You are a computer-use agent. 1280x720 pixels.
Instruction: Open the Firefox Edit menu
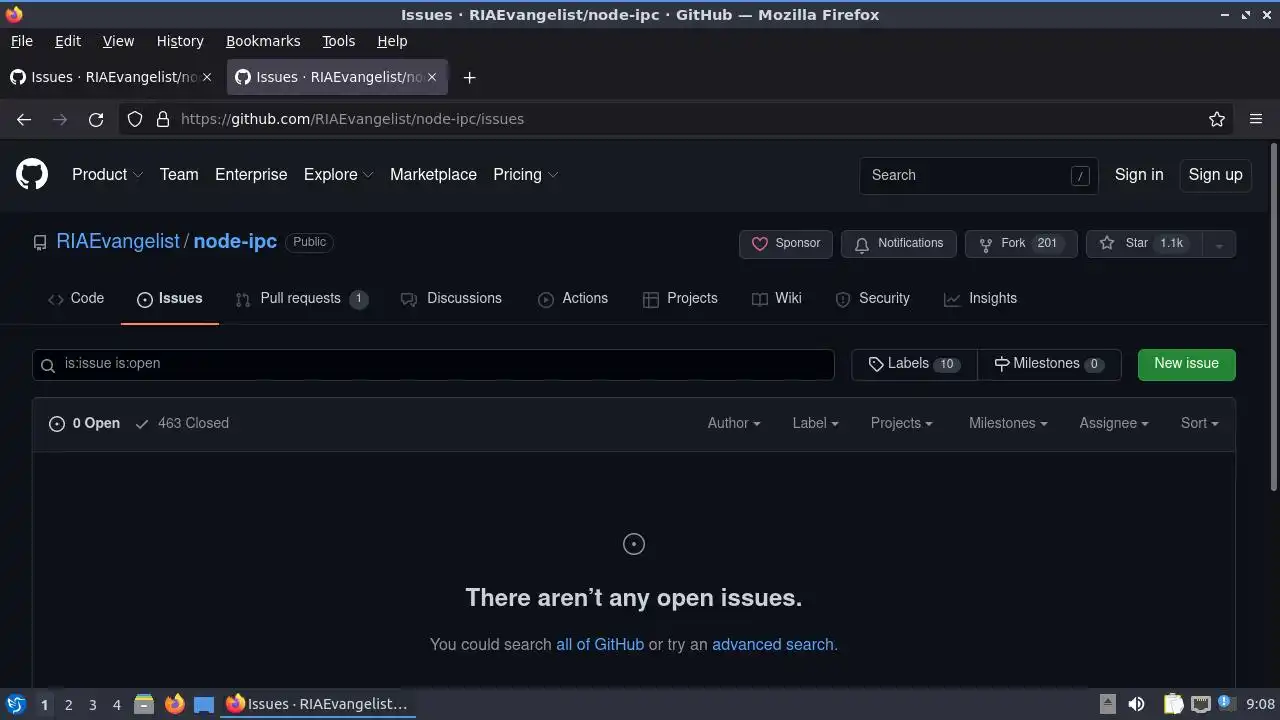coord(68,41)
